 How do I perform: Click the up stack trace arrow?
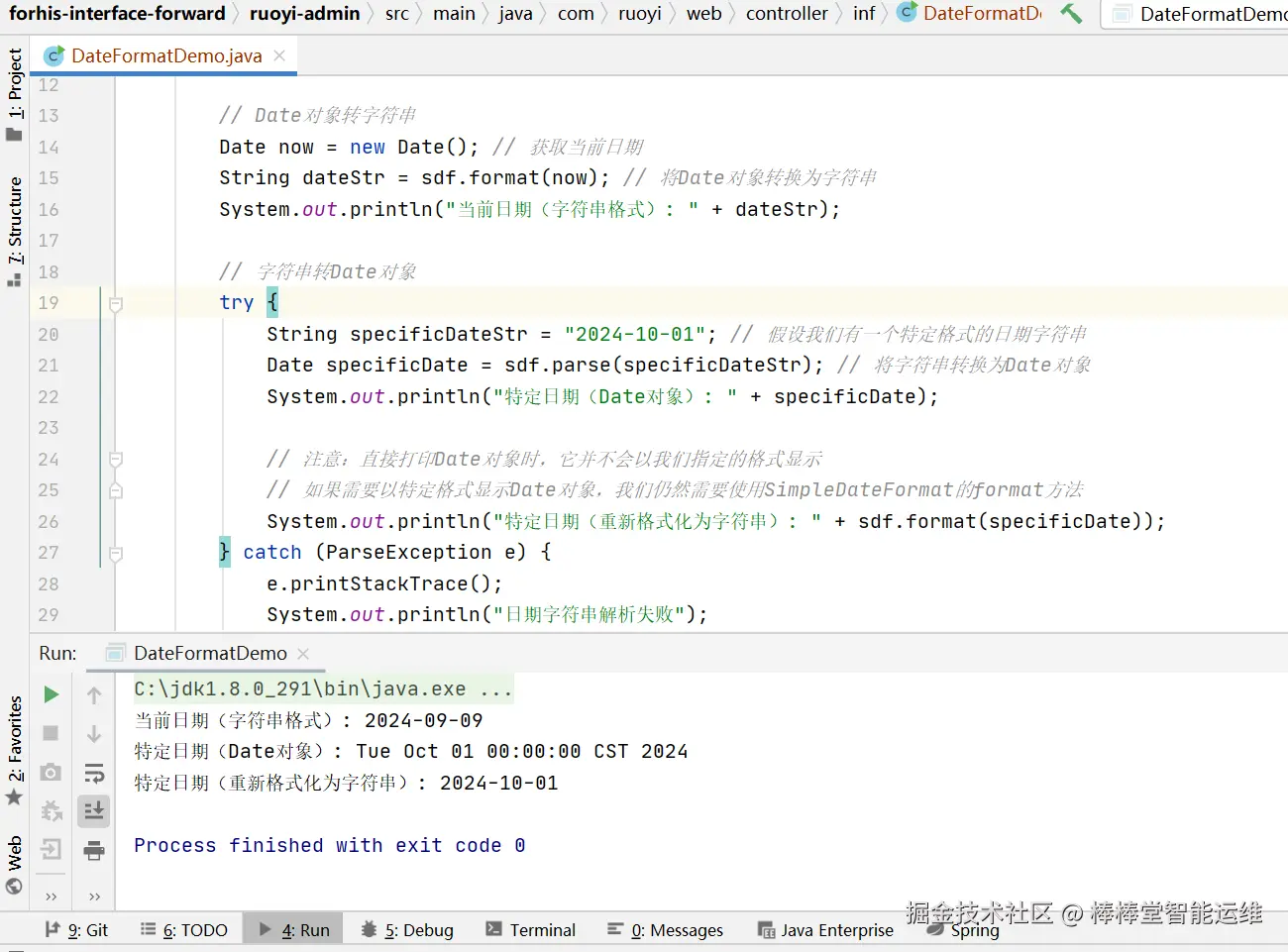(94, 695)
